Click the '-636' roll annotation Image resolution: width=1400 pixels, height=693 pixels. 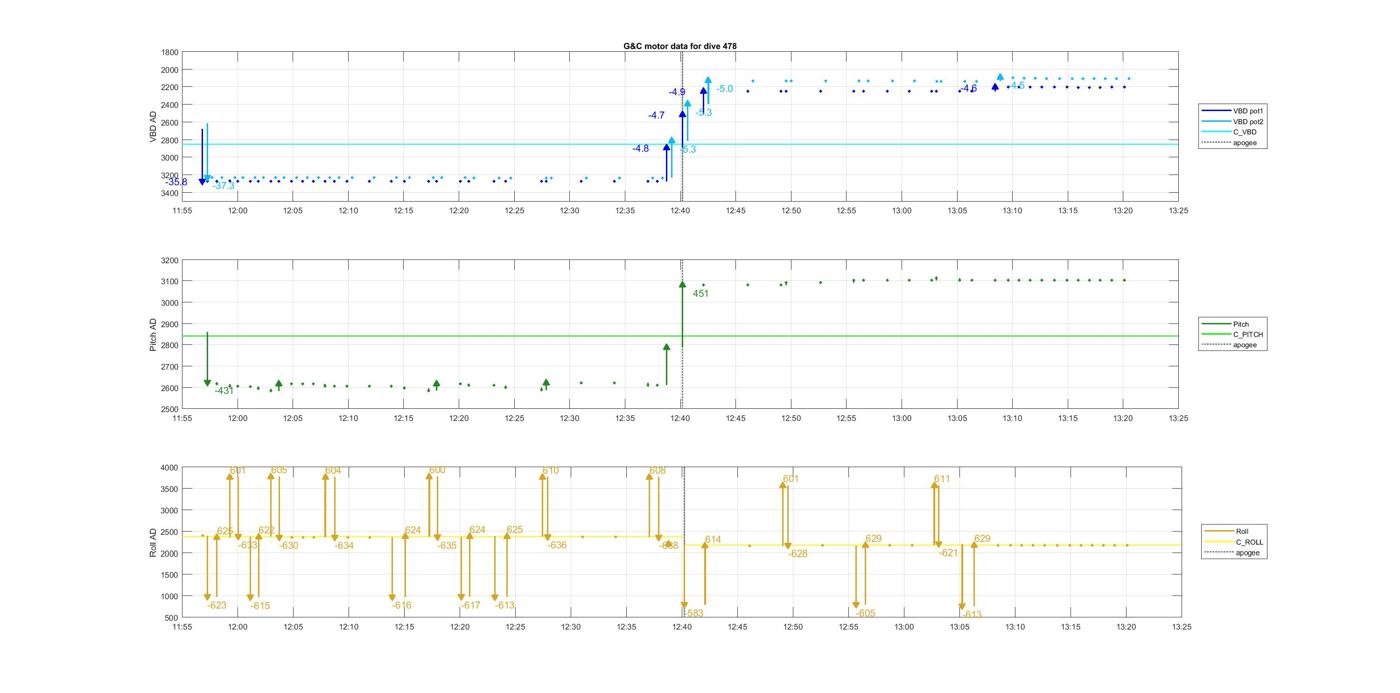click(x=557, y=545)
